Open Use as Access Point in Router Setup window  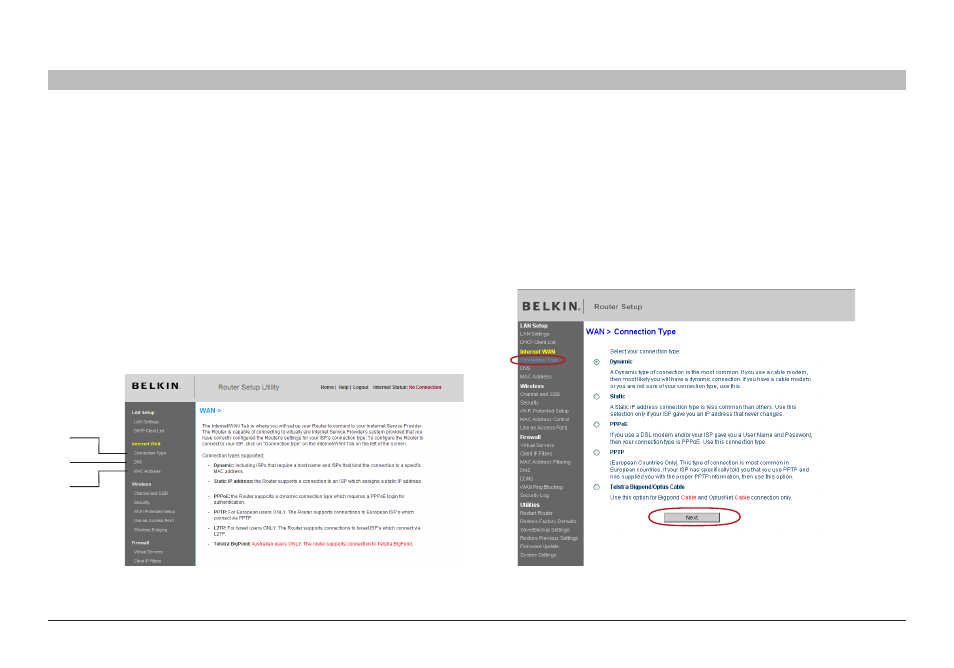coord(543,428)
